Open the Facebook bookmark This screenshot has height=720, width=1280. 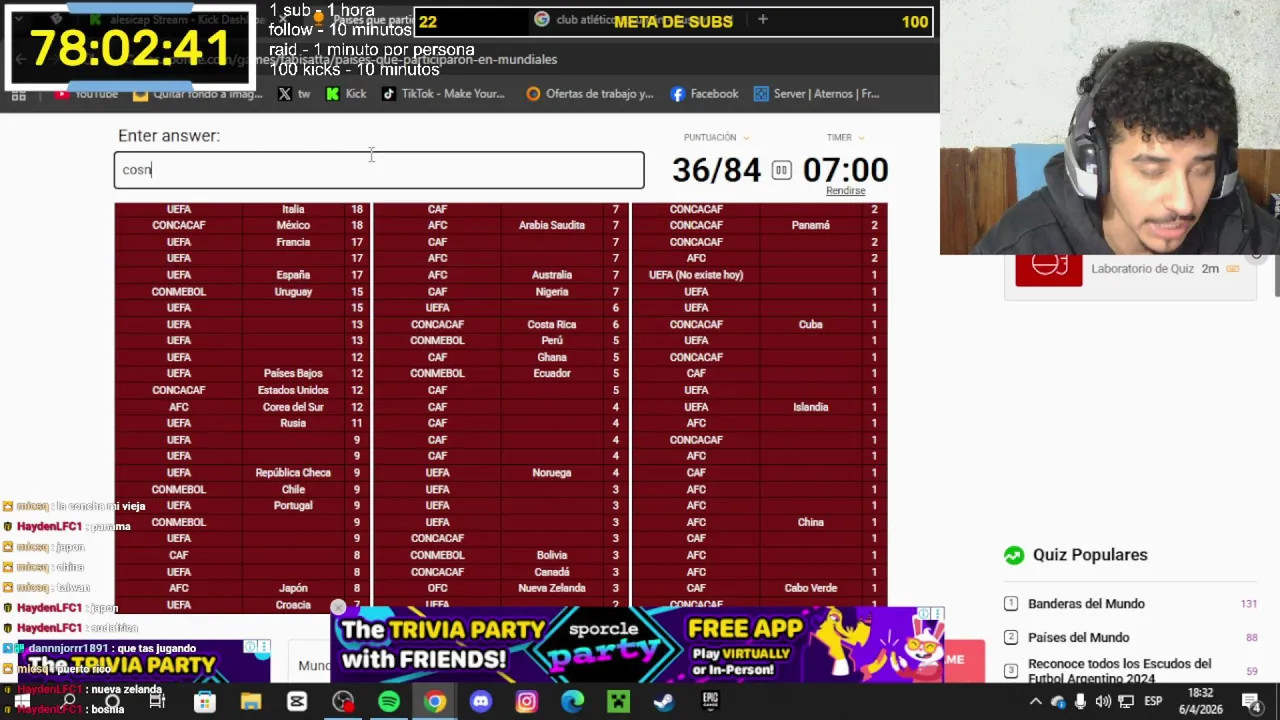click(705, 94)
